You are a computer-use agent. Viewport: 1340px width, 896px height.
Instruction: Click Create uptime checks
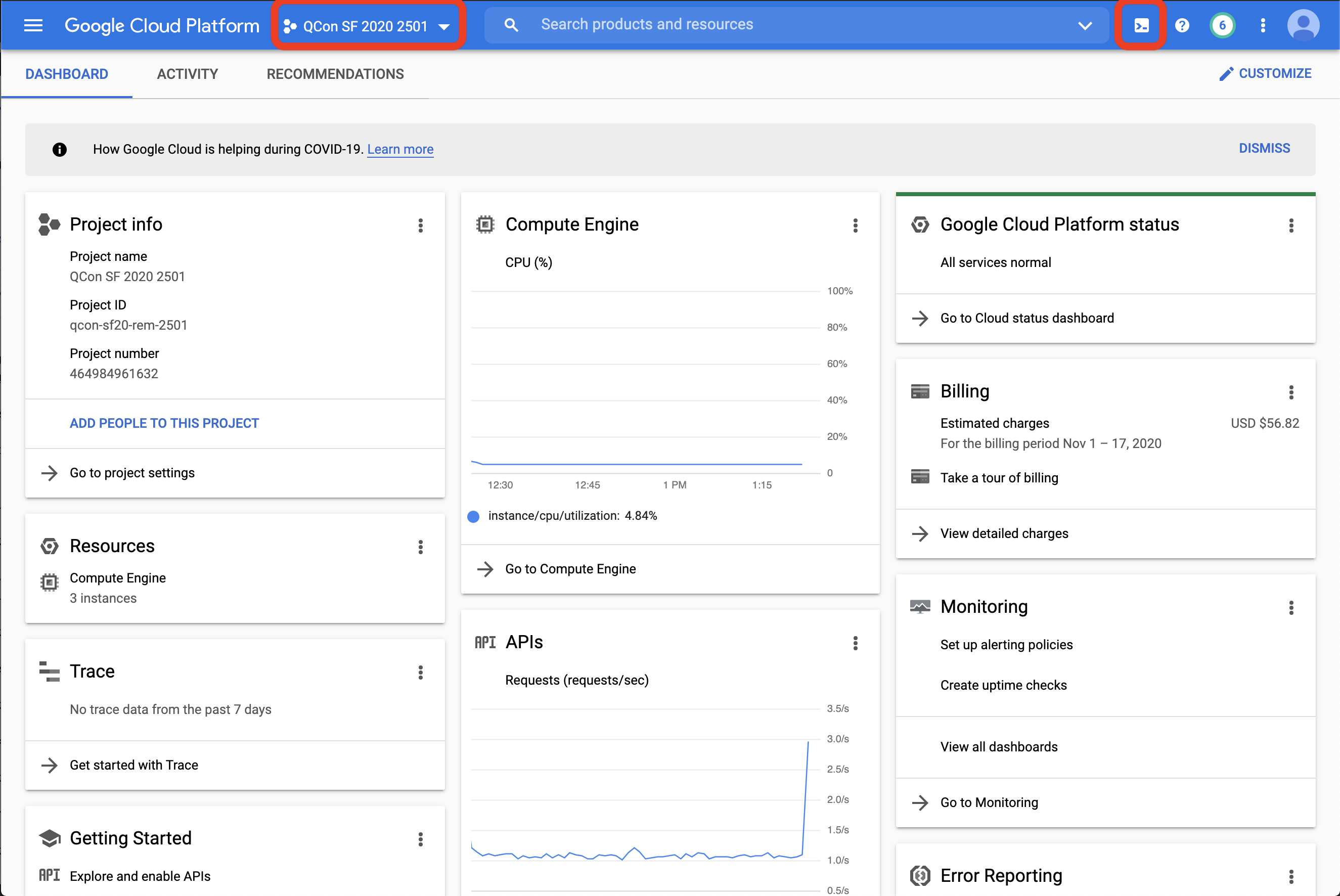(x=1003, y=685)
